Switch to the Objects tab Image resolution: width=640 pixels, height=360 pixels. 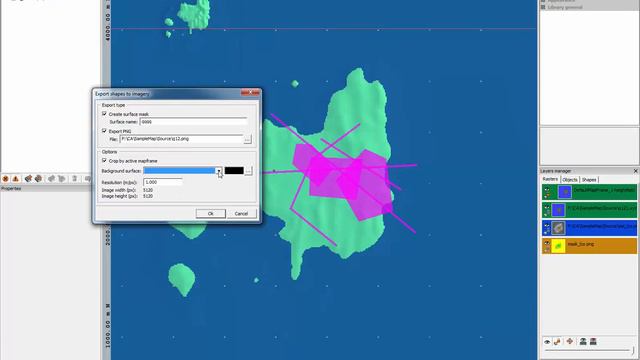(570, 180)
